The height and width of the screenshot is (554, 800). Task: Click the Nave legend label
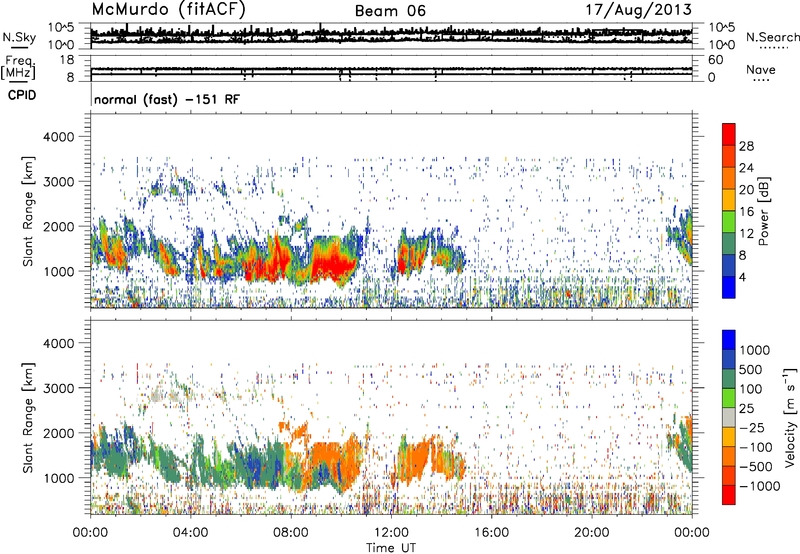pyautogui.click(x=760, y=70)
